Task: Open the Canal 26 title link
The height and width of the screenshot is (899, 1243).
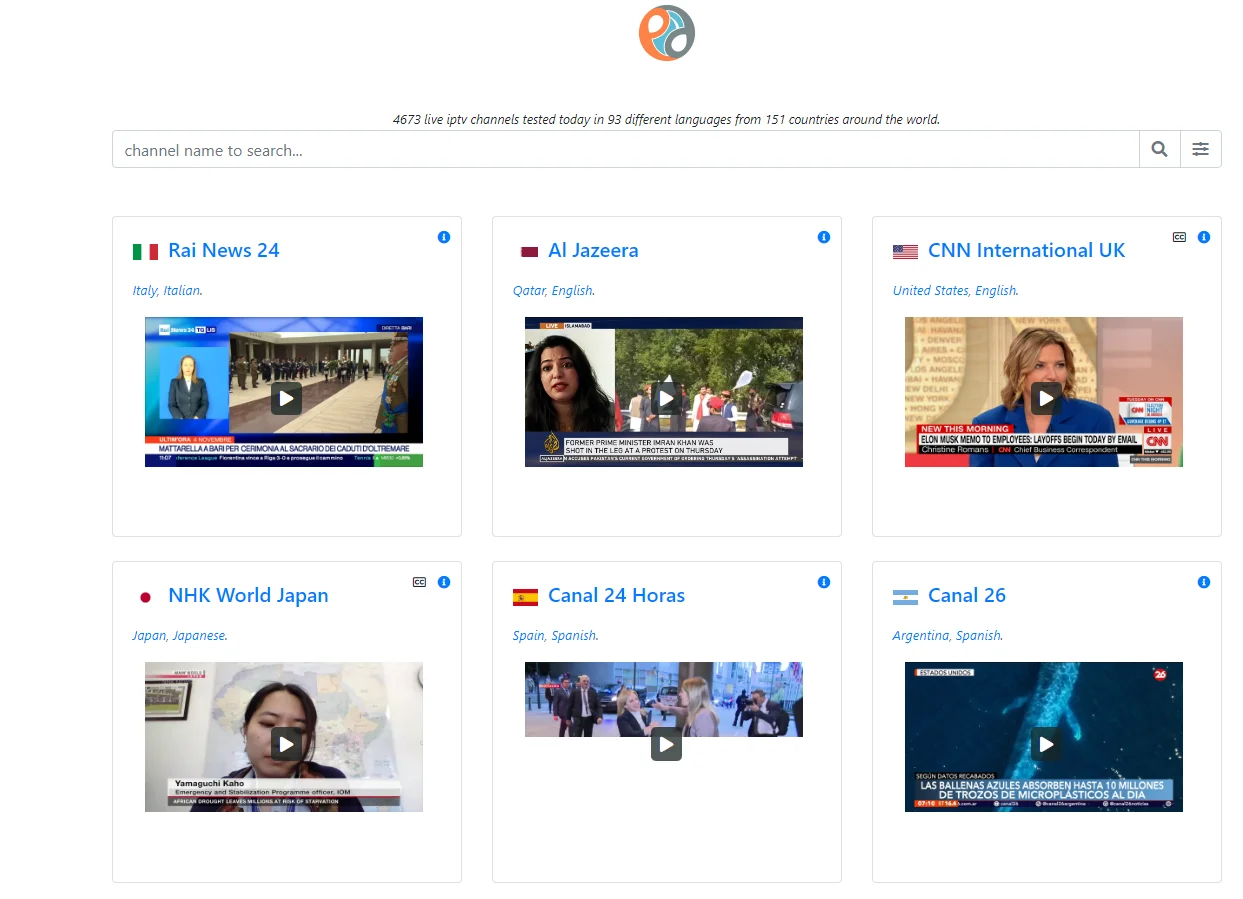Action: [x=967, y=595]
